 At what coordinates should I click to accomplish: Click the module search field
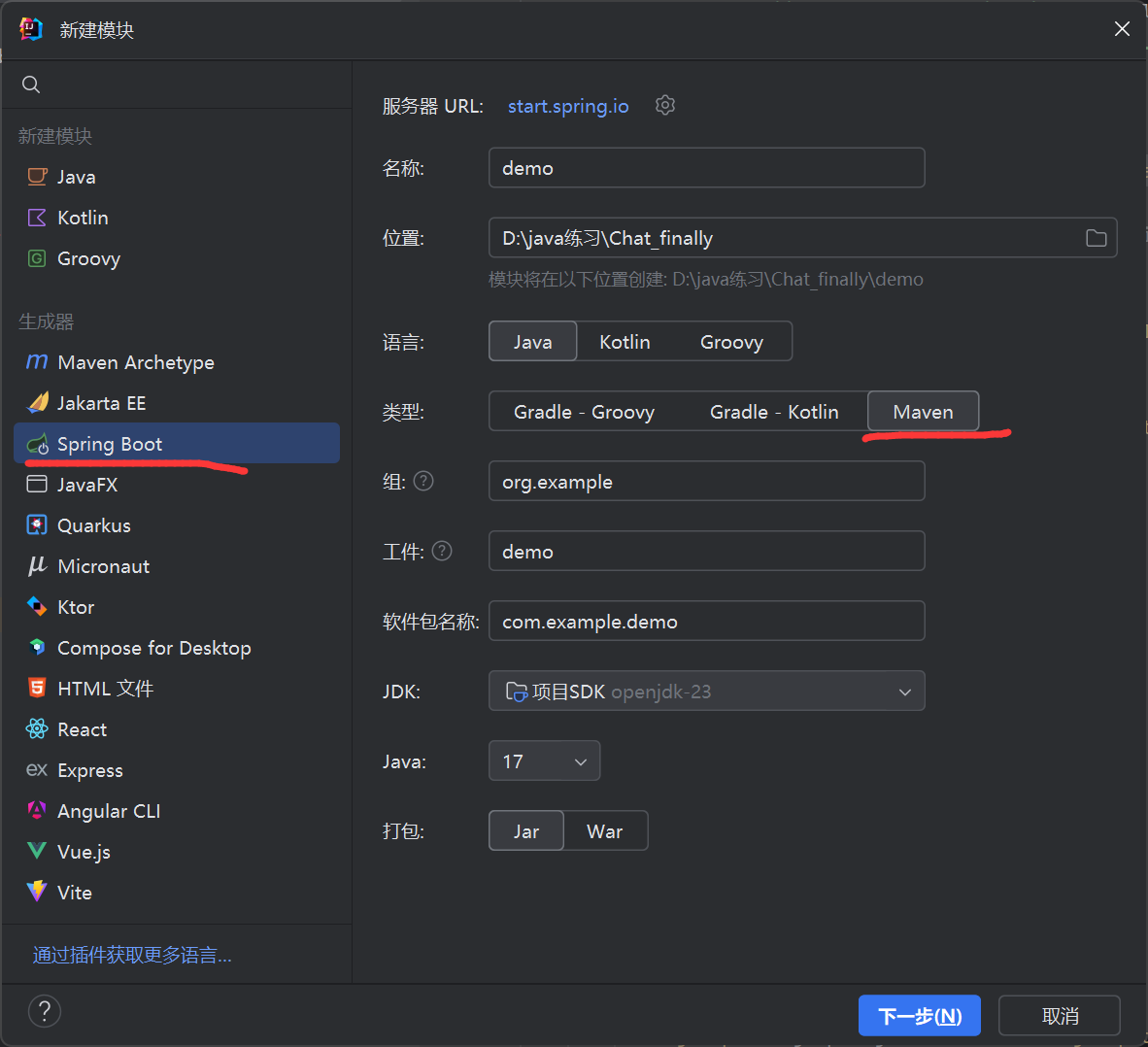[x=177, y=84]
